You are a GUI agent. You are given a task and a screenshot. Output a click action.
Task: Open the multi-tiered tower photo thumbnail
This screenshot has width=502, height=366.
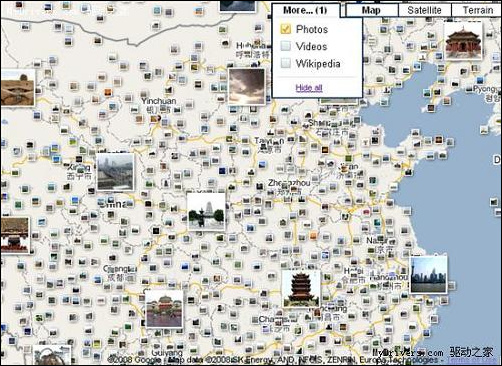coord(301,289)
